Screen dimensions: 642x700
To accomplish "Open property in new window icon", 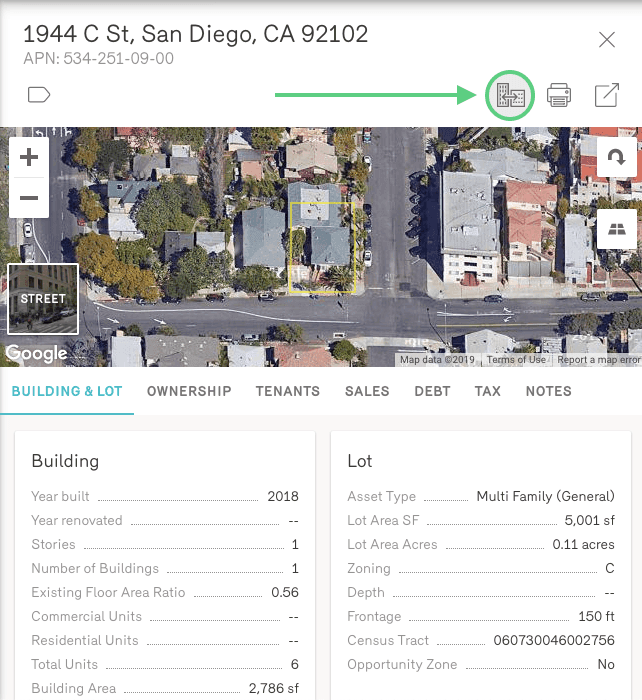I will pos(606,96).
